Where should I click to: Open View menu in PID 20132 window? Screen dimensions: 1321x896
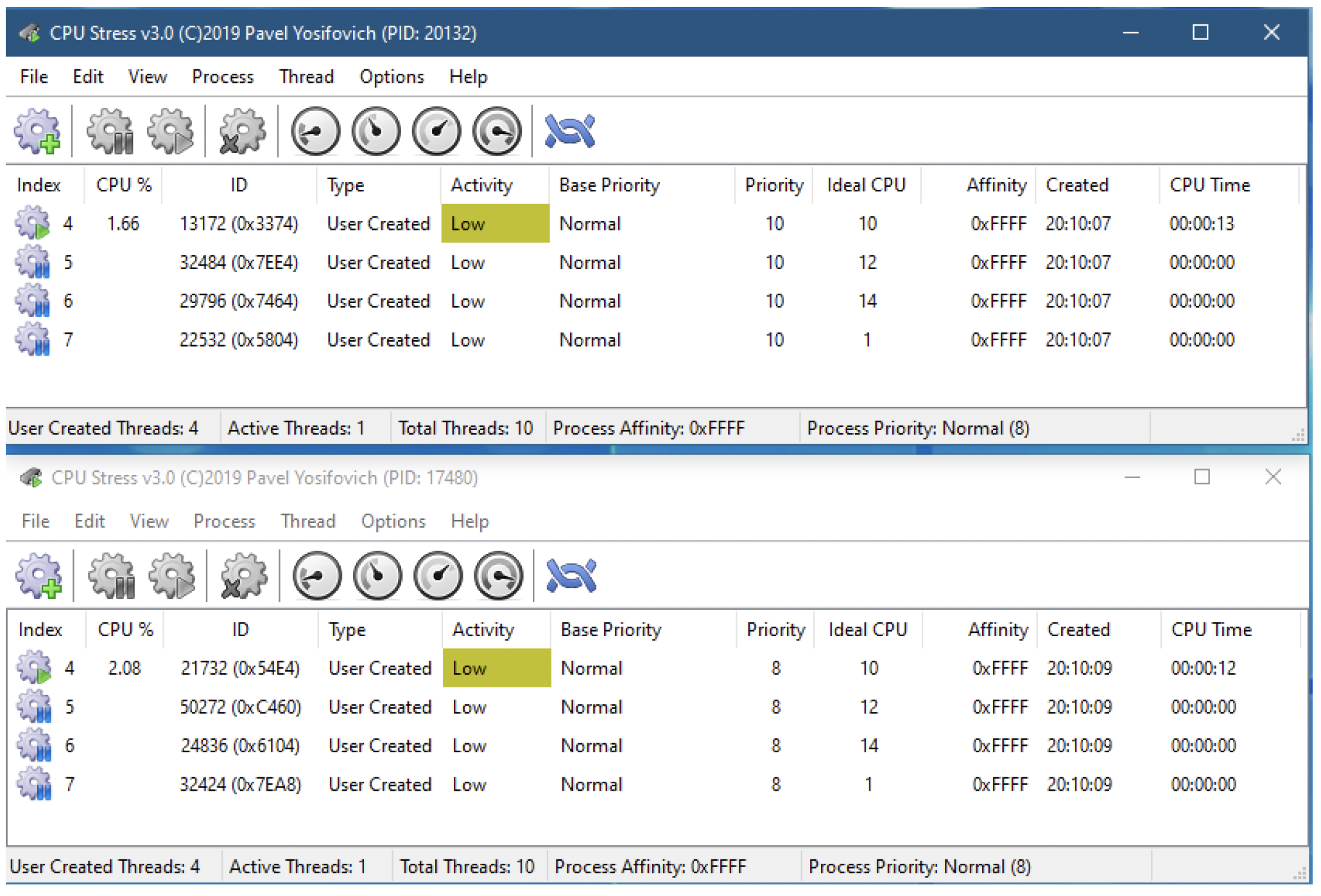pos(148,76)
